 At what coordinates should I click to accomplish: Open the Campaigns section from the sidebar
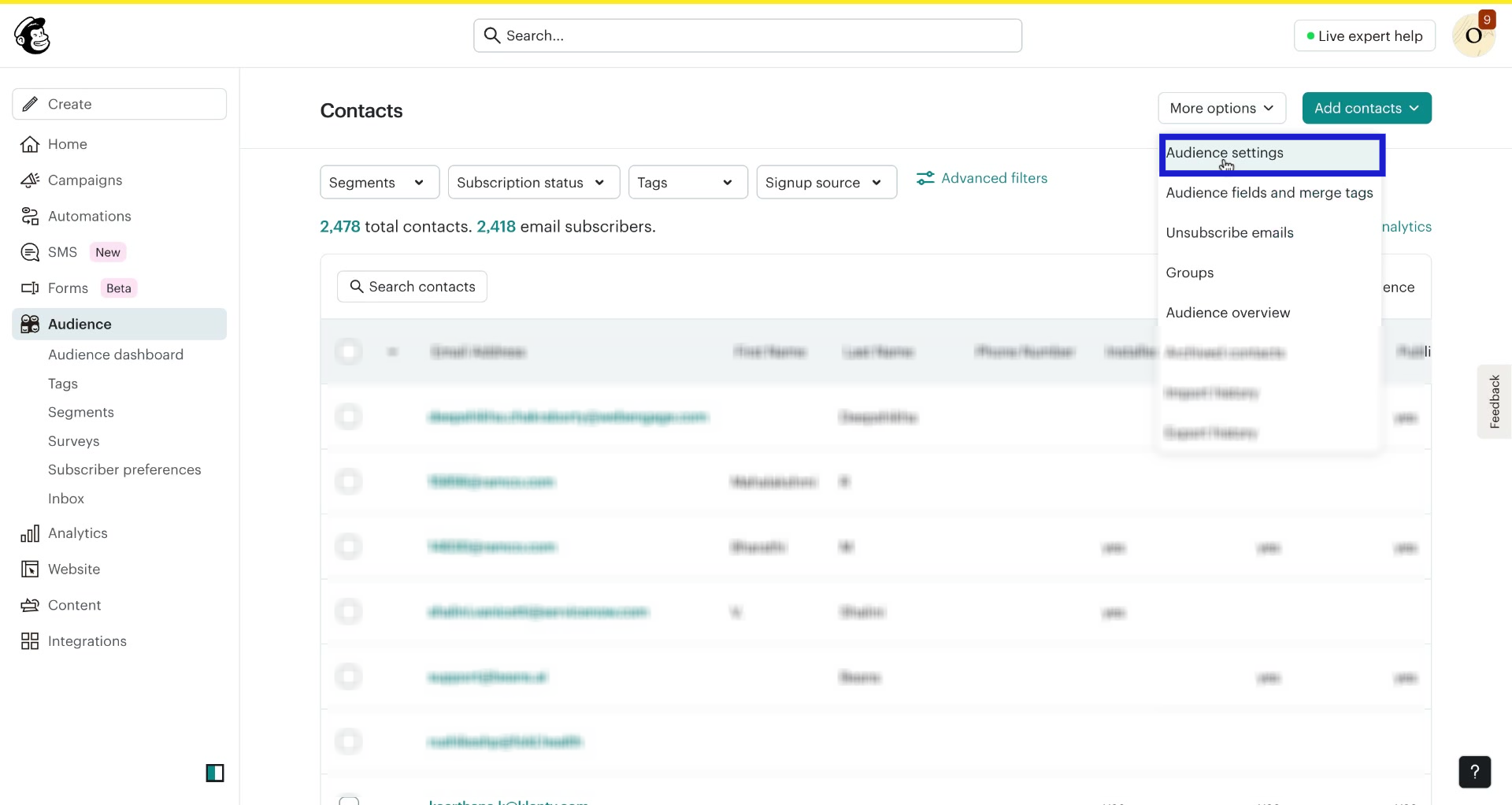pos(84,180)
